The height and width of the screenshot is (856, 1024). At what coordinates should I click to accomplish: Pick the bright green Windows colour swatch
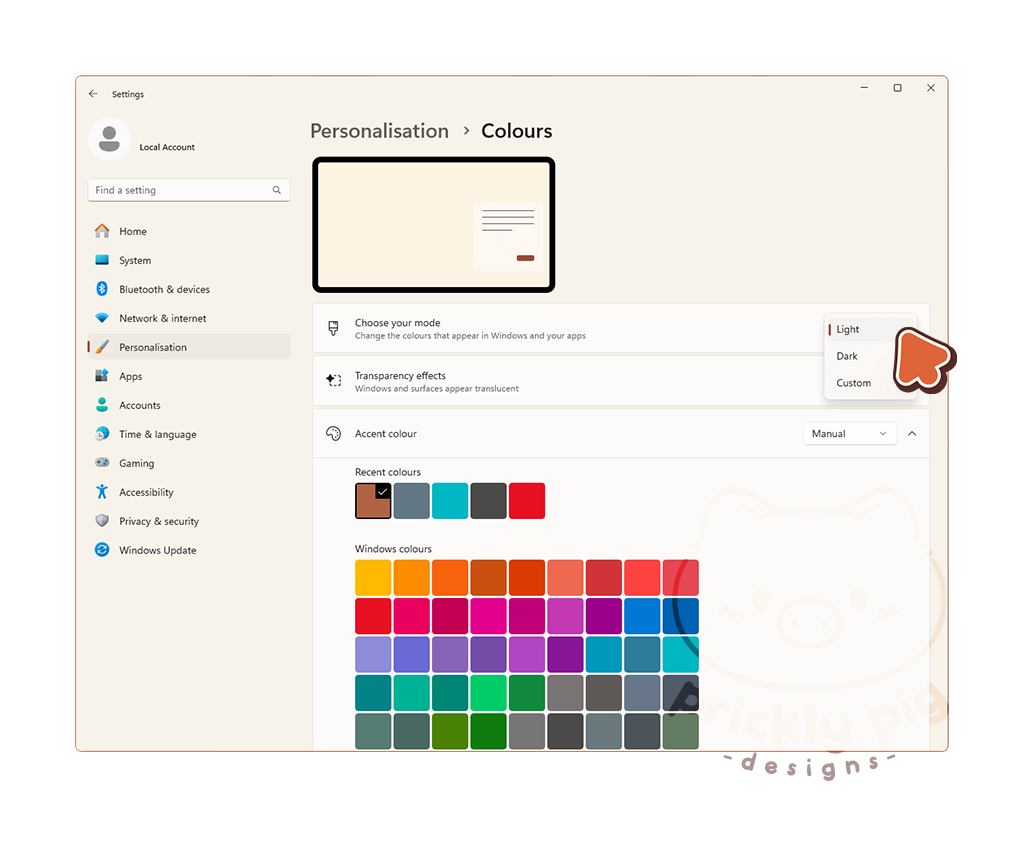coord(488,693)
